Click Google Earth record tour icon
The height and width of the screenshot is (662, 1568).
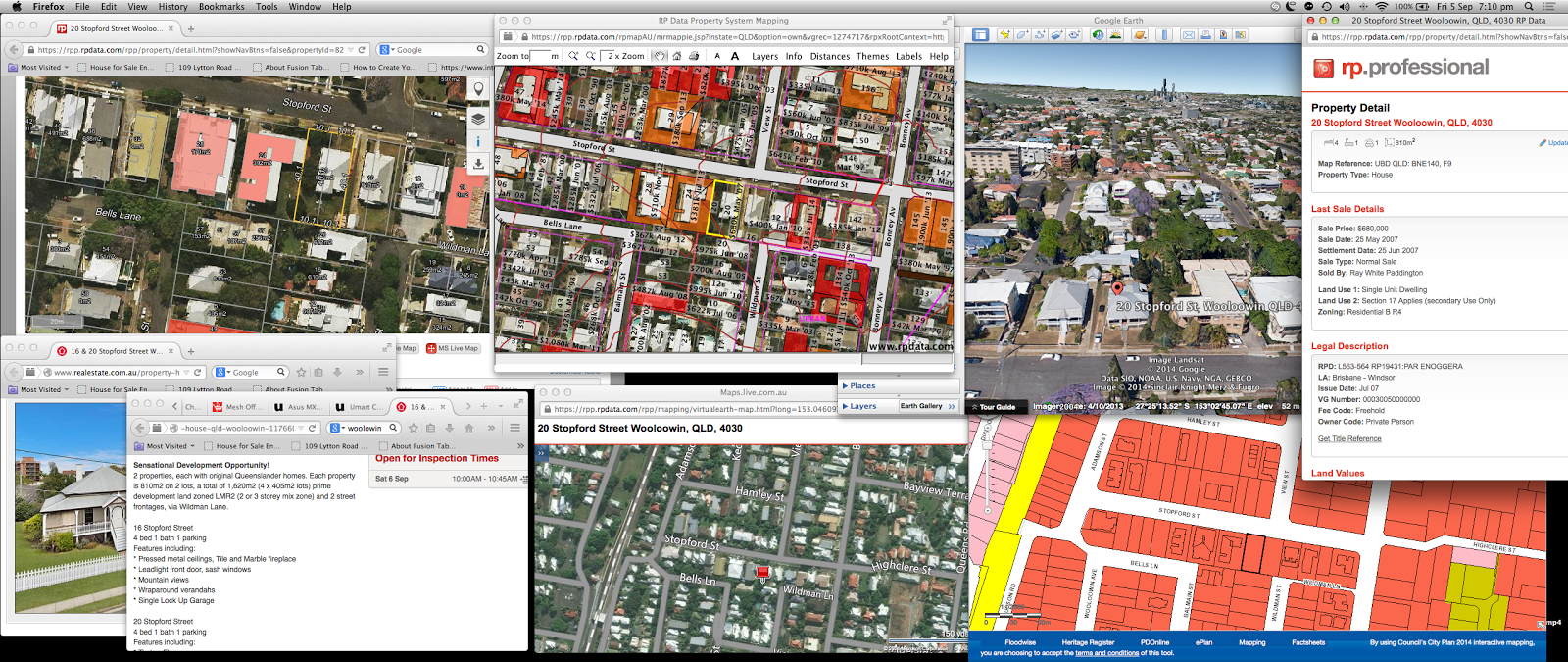[1074, 34]
